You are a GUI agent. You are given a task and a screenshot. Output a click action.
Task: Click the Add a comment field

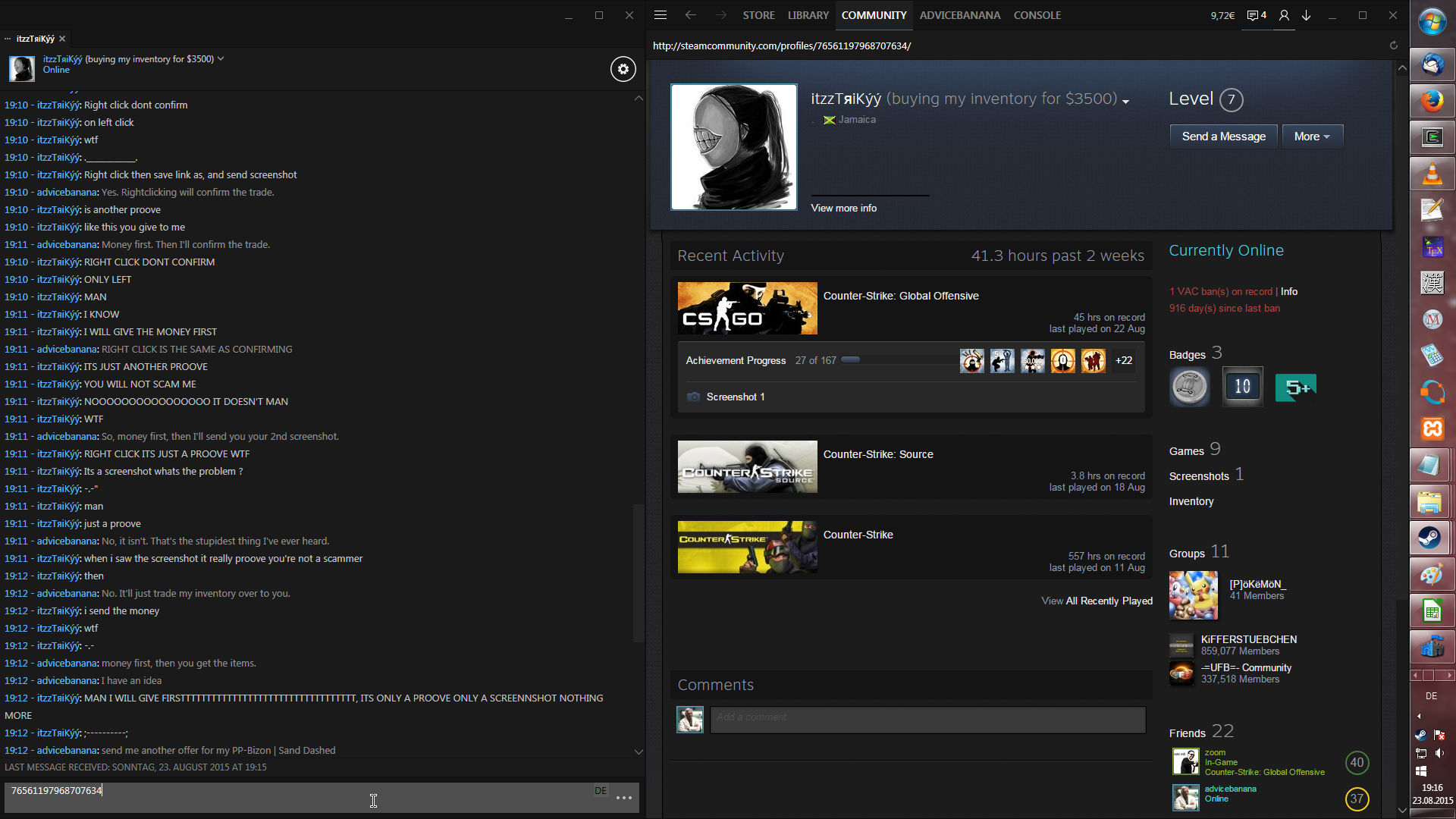pyautogui.click(x=927, y=720)
